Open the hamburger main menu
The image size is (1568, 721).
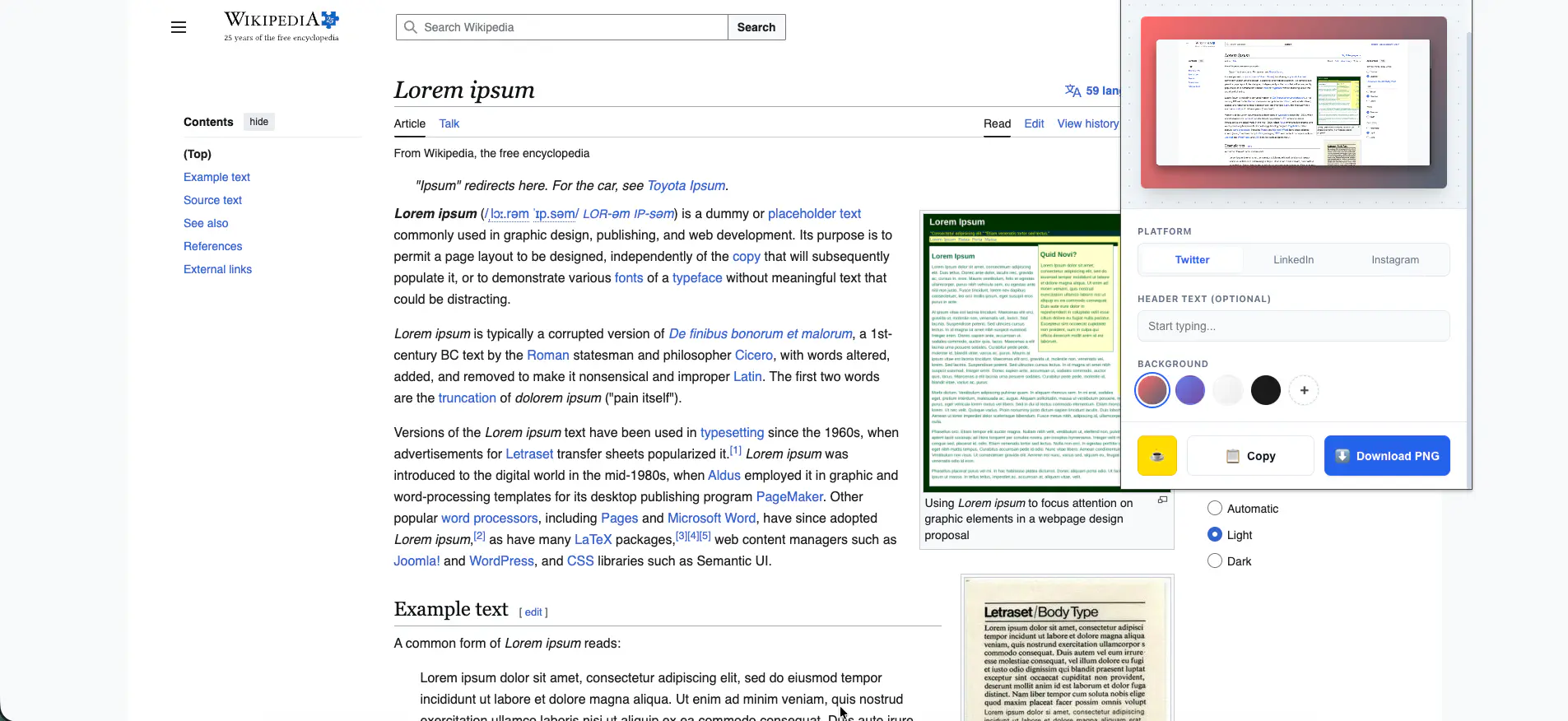179,27
